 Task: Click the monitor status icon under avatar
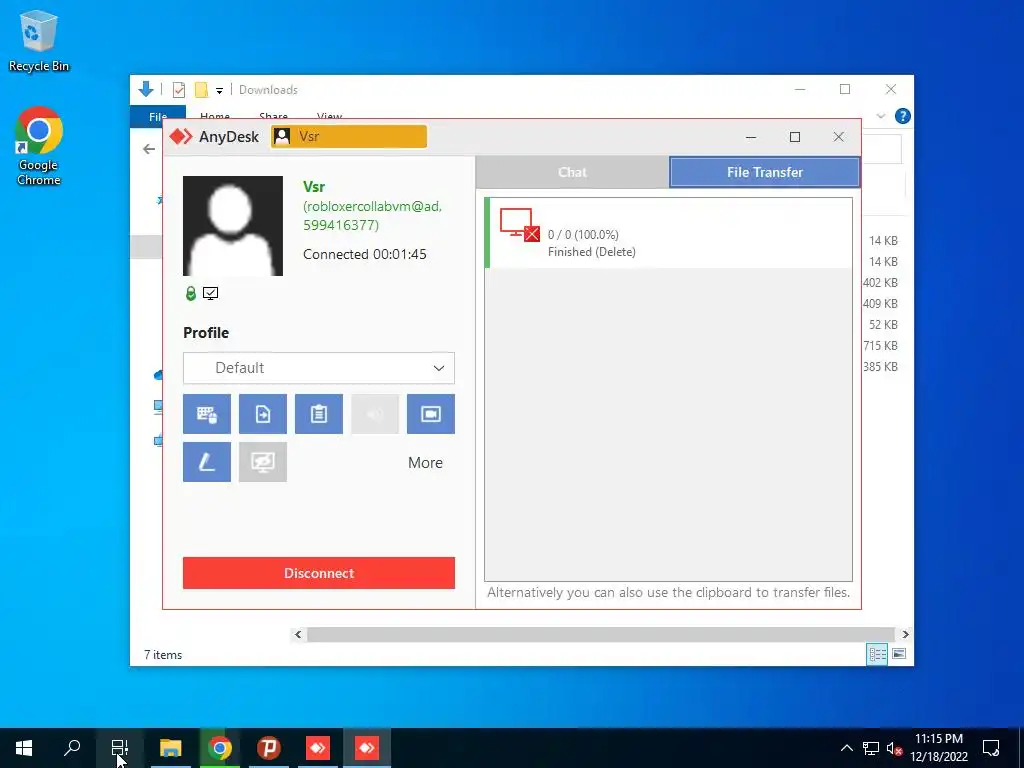click(x=210, y=293)
